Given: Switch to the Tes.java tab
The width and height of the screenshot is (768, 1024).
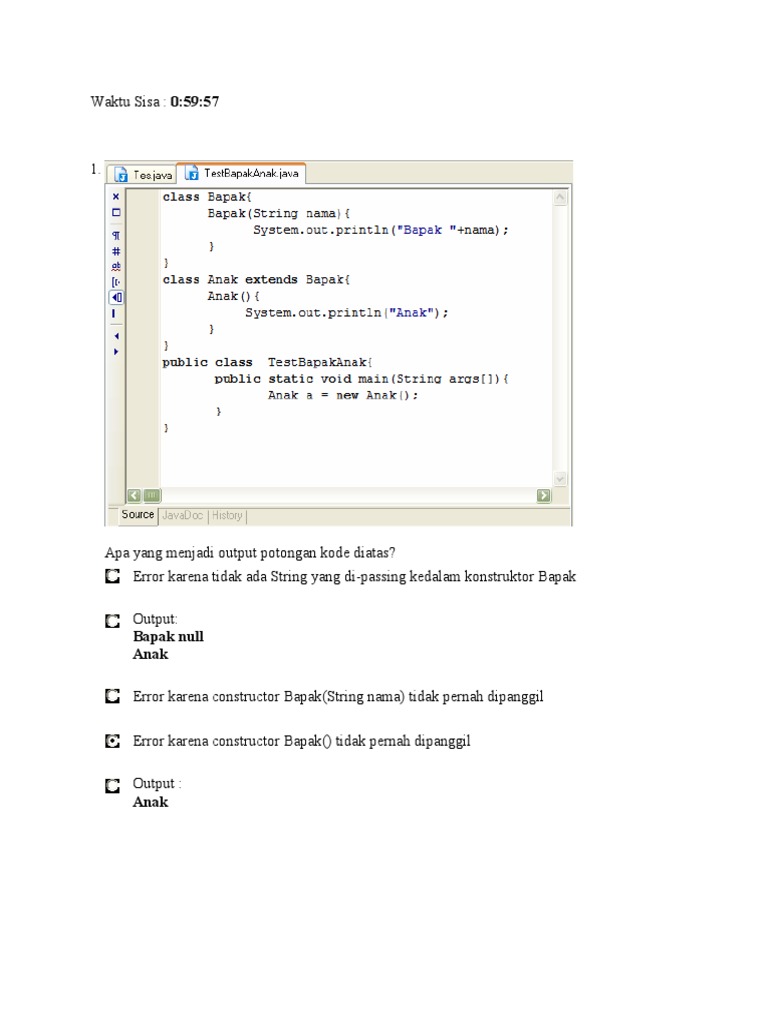Looking at the screenshot, I should coord(142,174).
